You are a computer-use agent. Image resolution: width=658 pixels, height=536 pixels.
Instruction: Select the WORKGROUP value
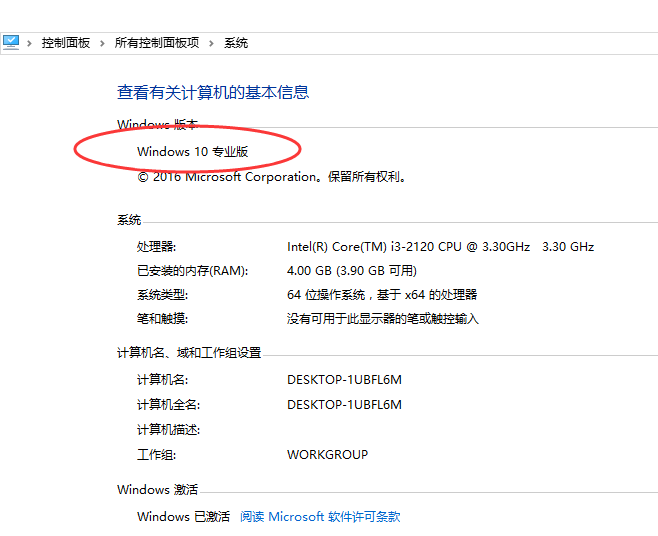coord(327,455)
